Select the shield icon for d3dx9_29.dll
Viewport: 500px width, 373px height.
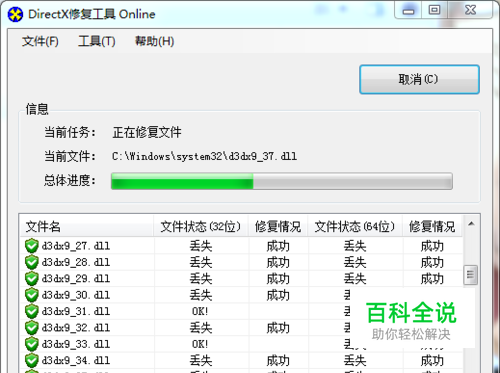[32, 279]
